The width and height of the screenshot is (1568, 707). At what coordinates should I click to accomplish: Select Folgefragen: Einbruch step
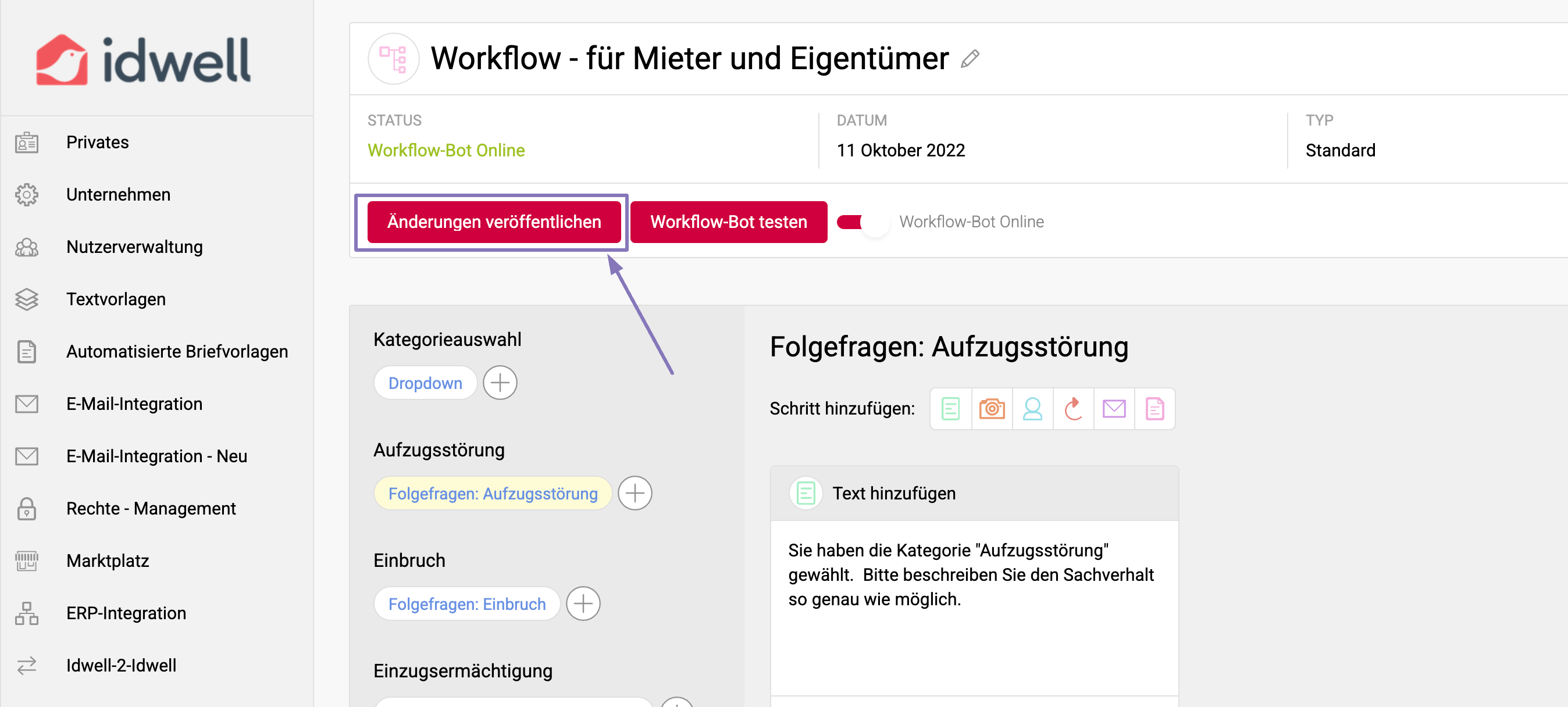pyautogui.click(x=467, y=604)
